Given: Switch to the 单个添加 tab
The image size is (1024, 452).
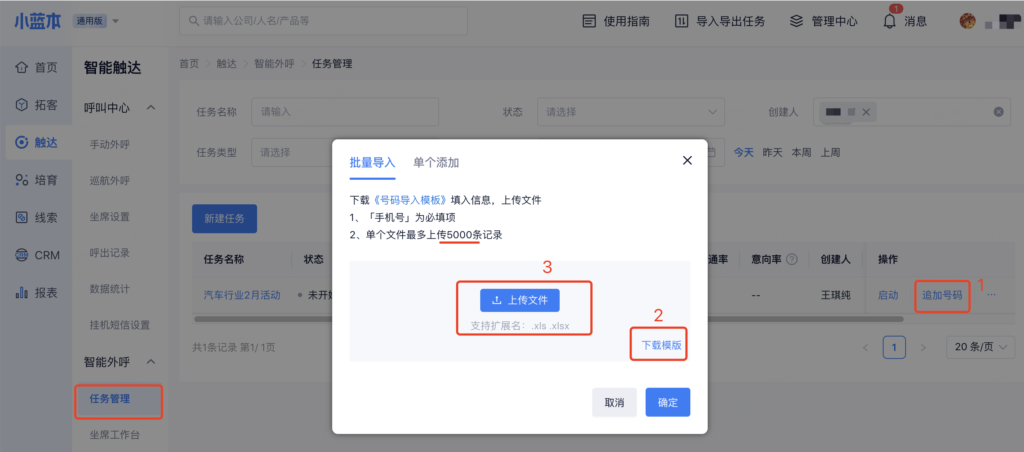Looking at the screenshot, I should click(436, 162).
